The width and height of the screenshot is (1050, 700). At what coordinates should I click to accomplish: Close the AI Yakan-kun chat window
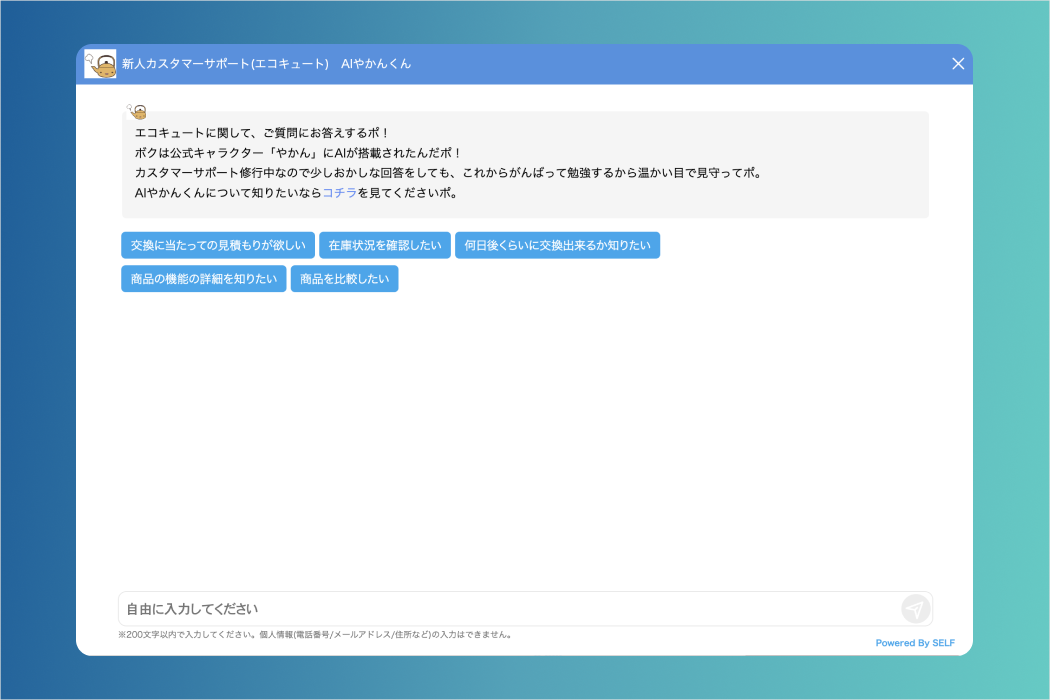click(958, 64)
